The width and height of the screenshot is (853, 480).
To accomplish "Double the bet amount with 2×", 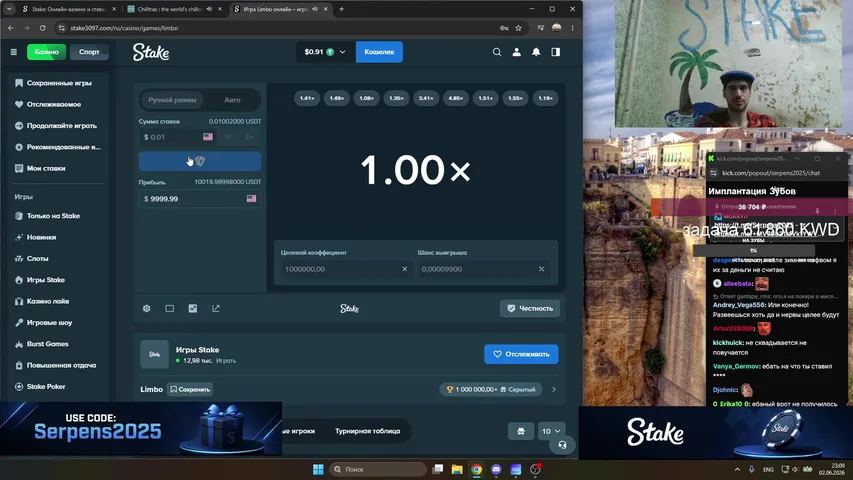I will pos(249,137).
